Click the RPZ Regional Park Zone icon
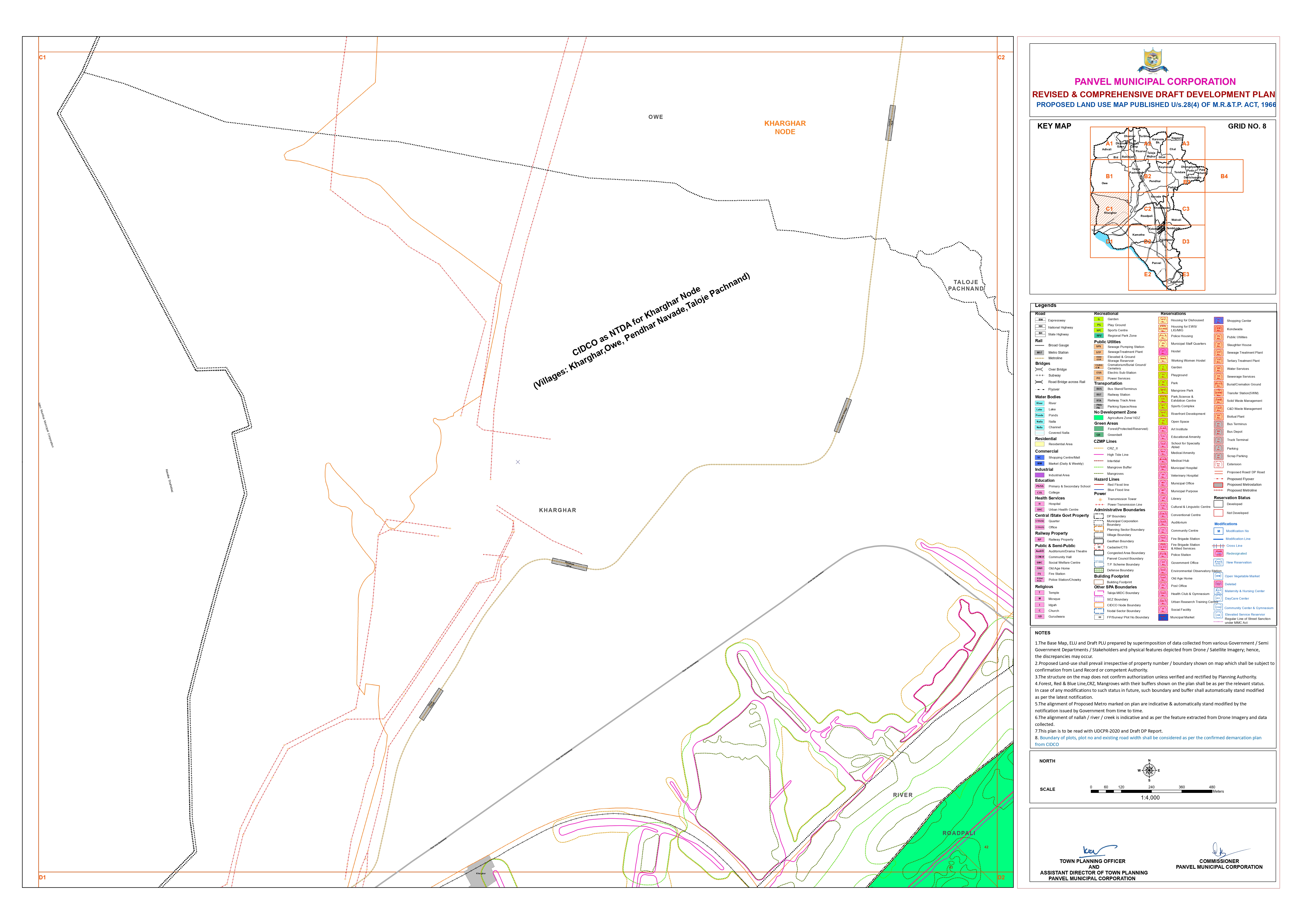 [1099, 336]
